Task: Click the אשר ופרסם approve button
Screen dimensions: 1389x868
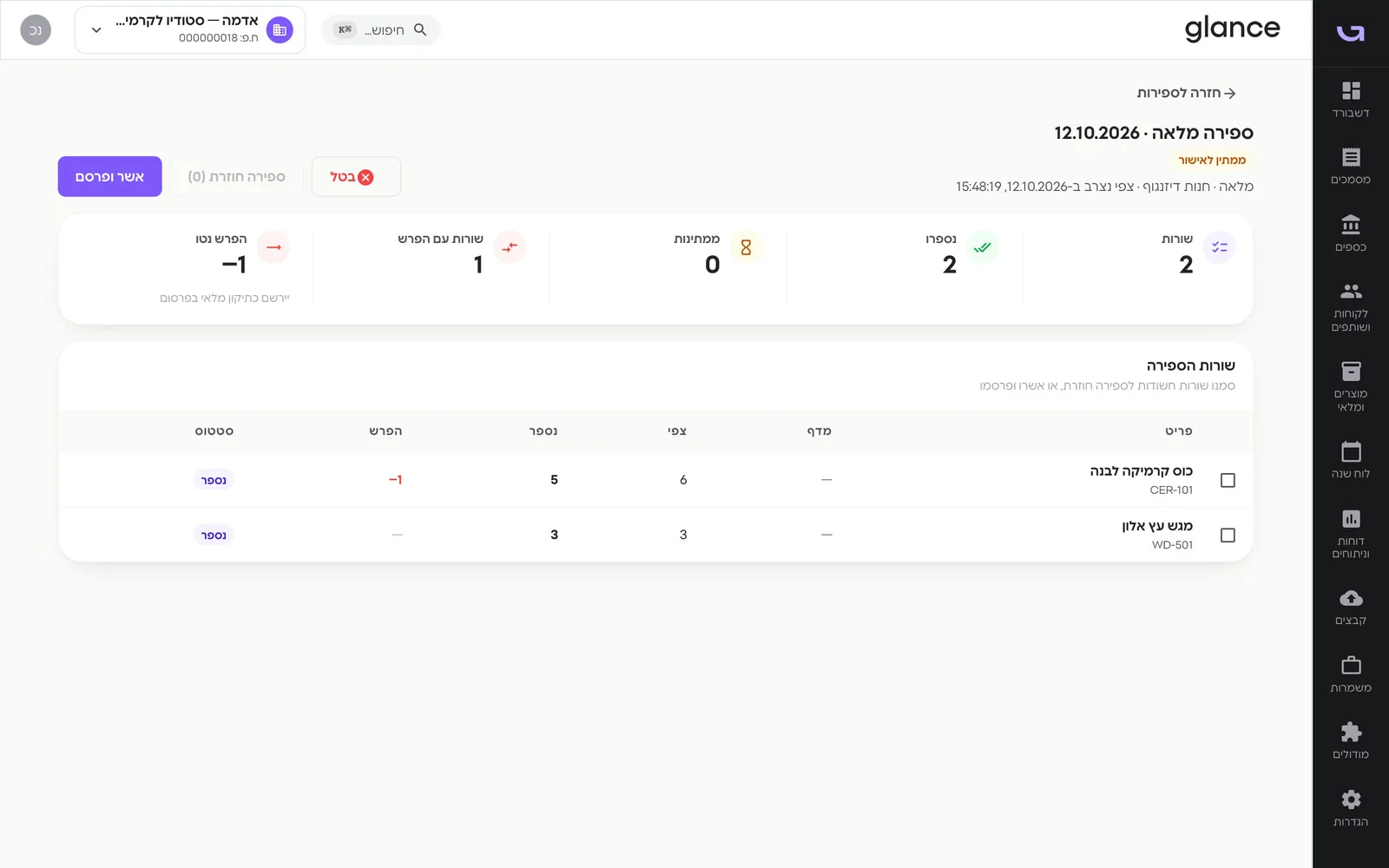Action: point(110,176)
